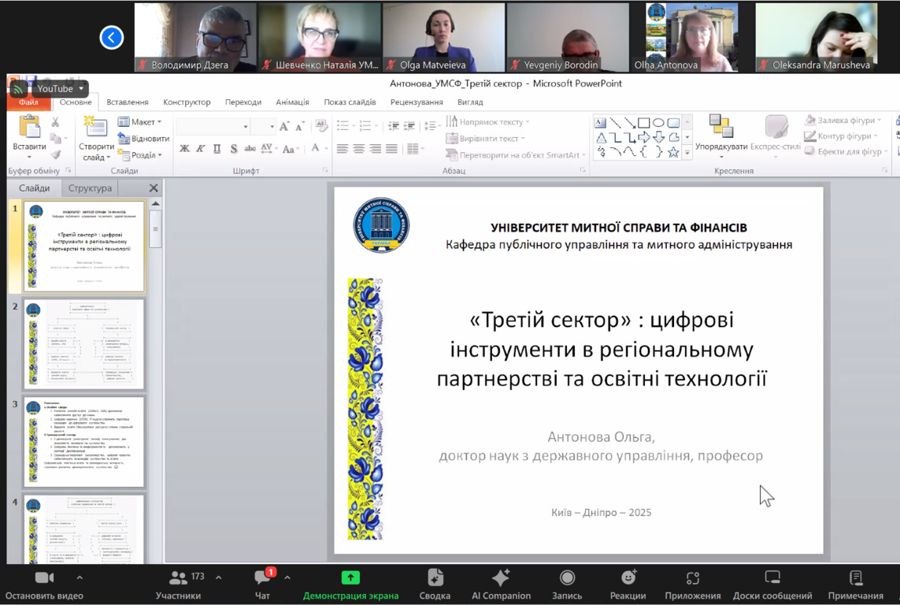Click the Paste (Вставити) clipboard icon
Screen dimensions: 900x605
(29, 126)
